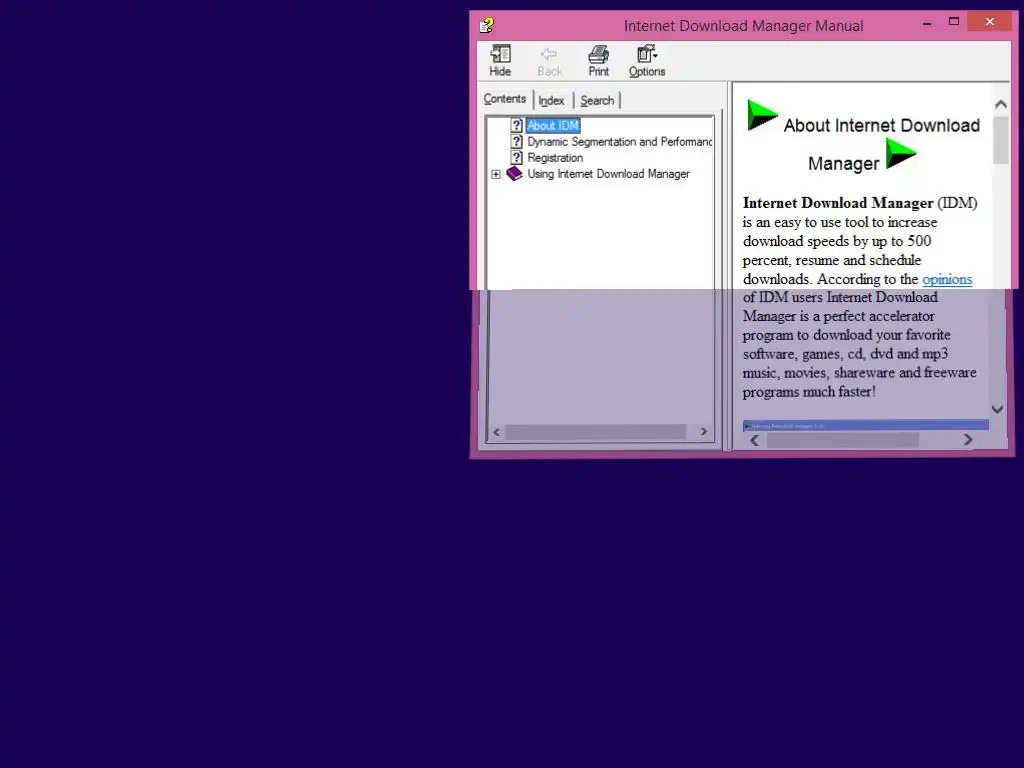Click the contents tree horizontal scrollbar thumb

pyautogui.click(x=596, y=432)
